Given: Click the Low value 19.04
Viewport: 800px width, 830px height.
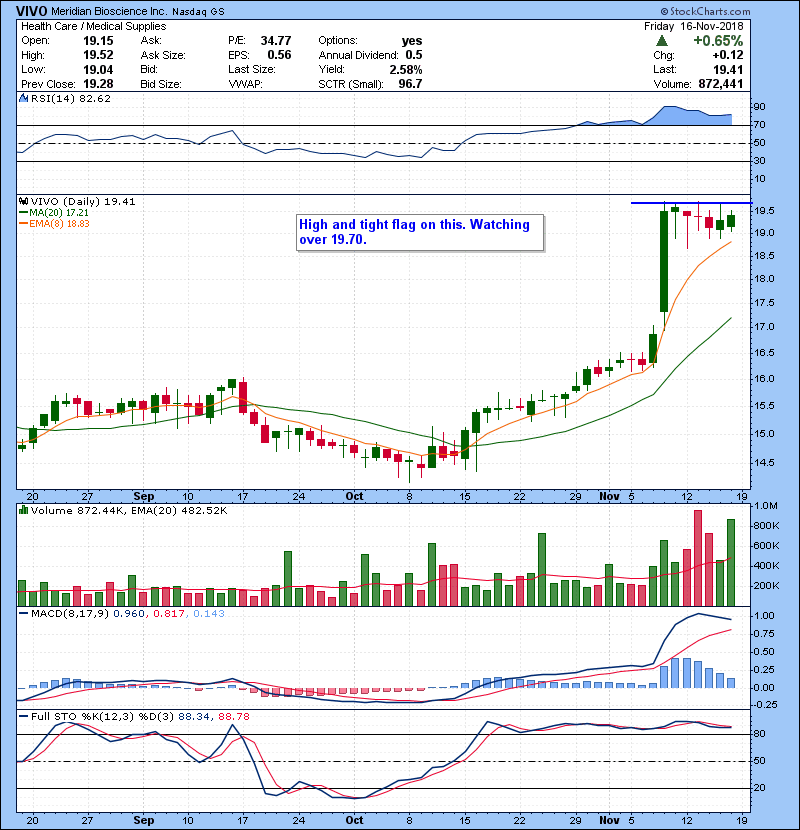Looking at the screenshot, I should [x=98, y=69].
